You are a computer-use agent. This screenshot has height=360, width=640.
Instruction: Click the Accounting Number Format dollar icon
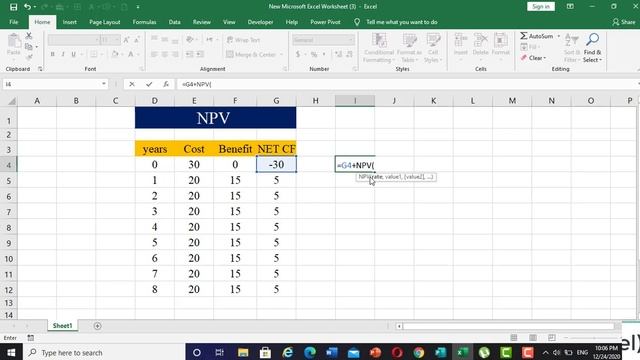[298, 54]
